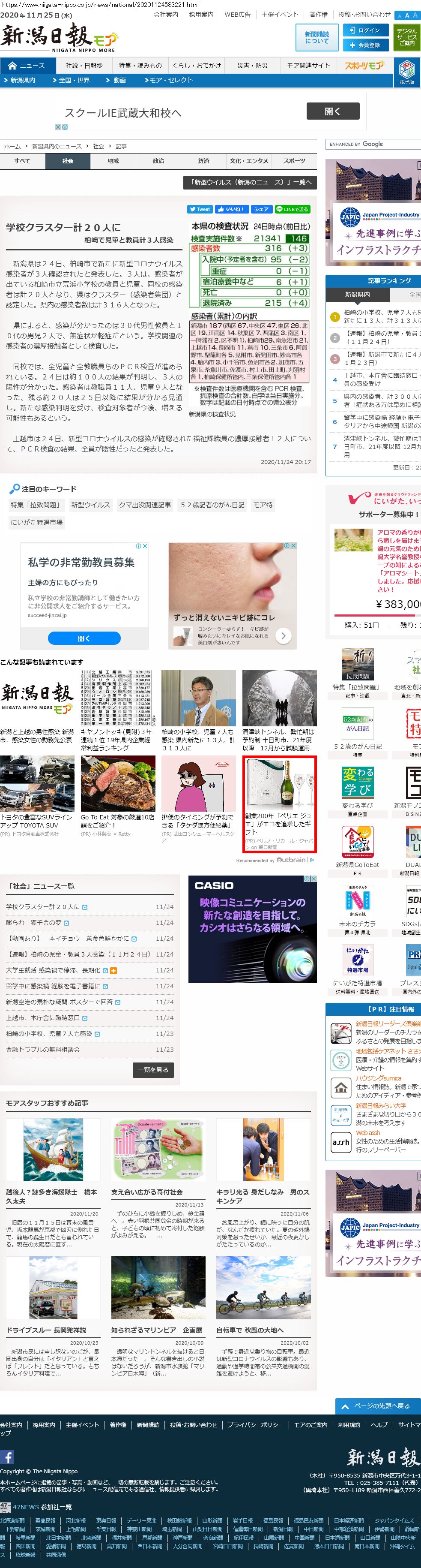Click the 新型ウイルス keyword tag

pyautogui.click(x=90, y=505)
